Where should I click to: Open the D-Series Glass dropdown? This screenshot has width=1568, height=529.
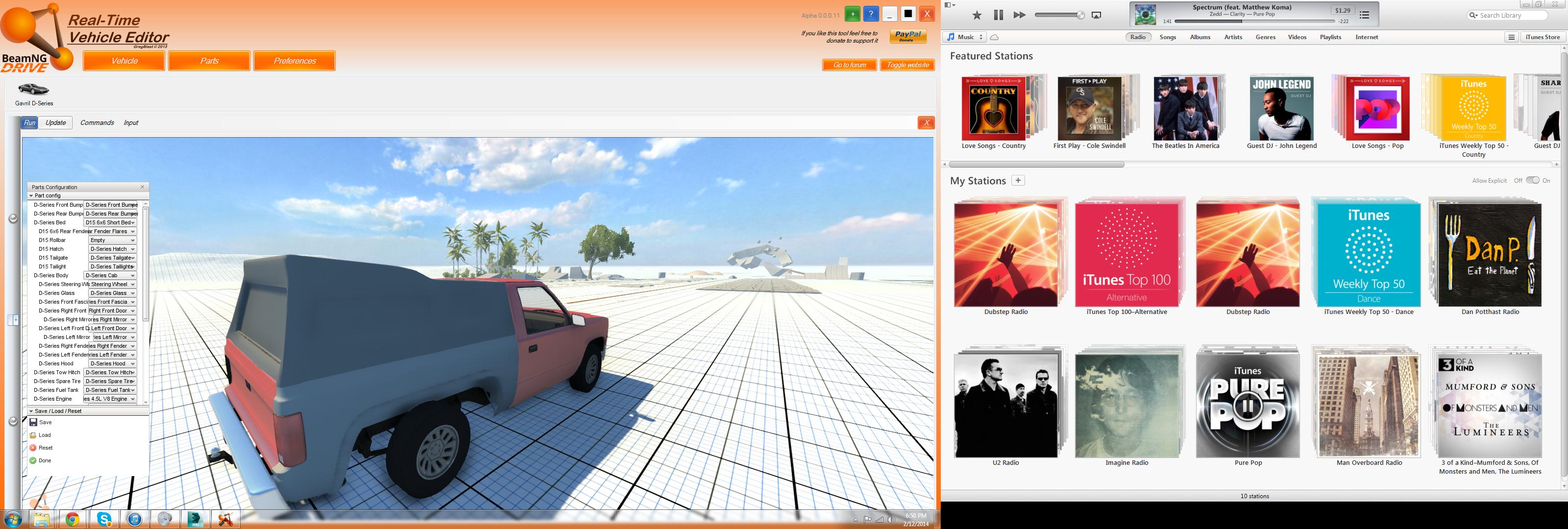coord(113,293)
